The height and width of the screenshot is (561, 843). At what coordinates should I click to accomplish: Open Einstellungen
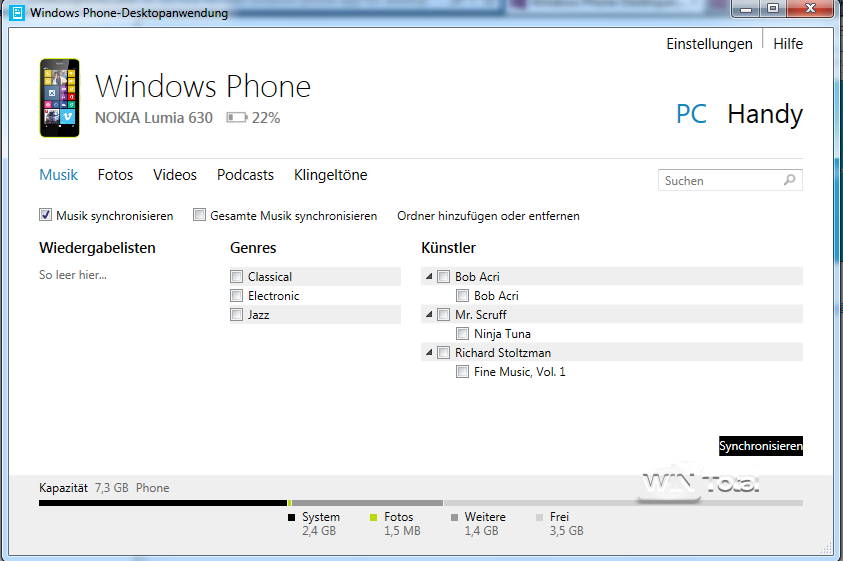[709, 44]
